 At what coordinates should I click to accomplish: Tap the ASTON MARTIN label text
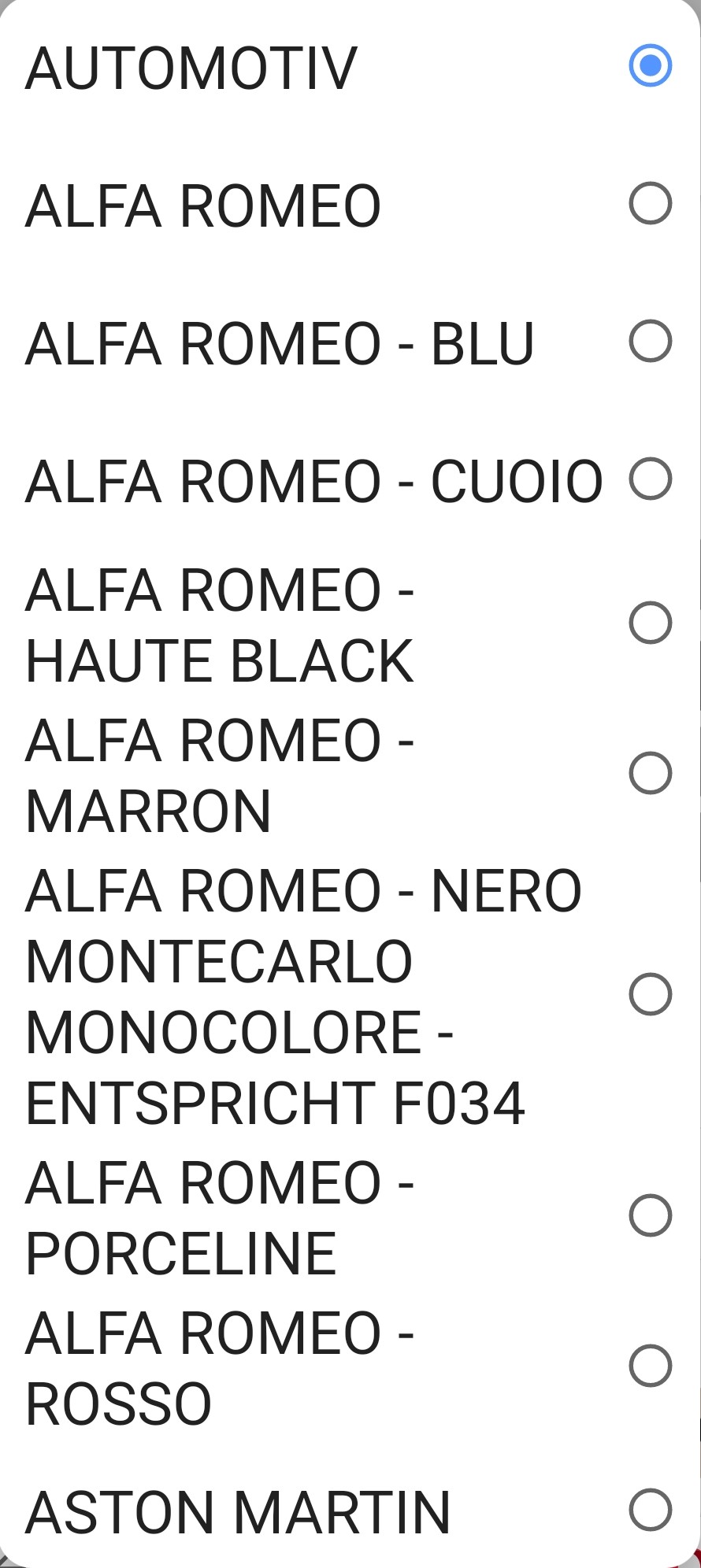click(x=238, y=1512)
